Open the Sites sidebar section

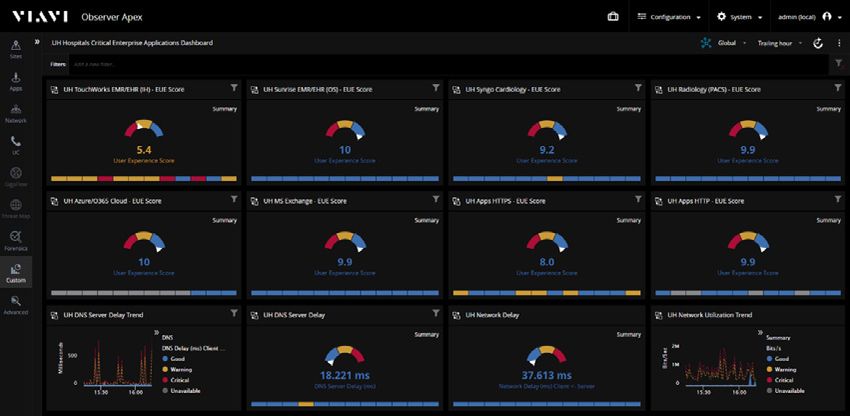[x=16, y=49]
